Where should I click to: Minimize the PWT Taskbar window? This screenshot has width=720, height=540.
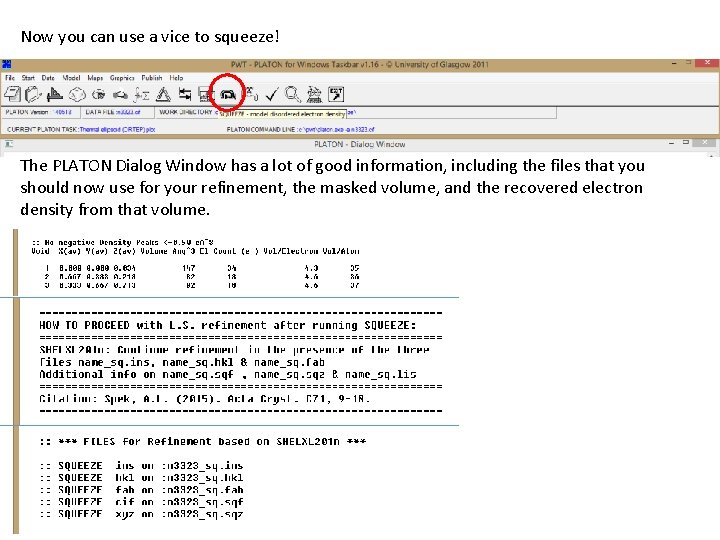(x=674, y=63)
